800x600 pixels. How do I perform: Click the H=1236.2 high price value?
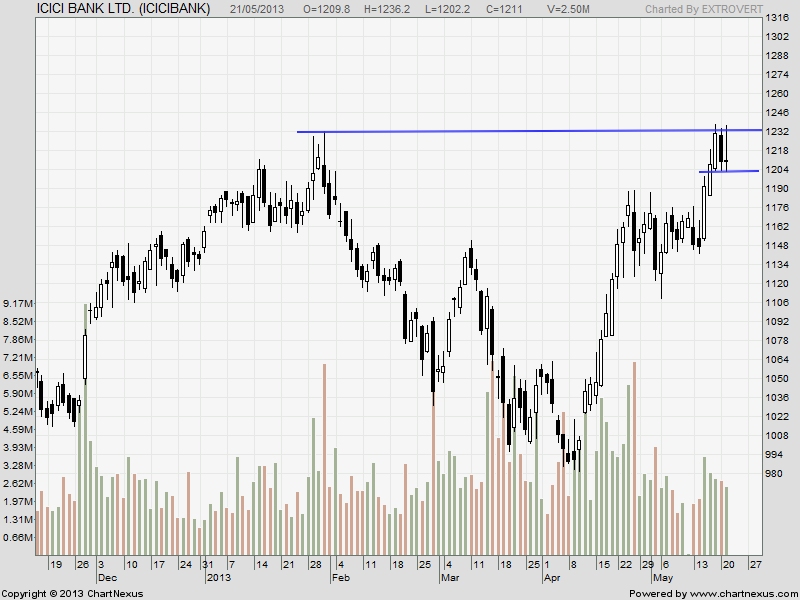pyautogui.click(x=406, y=9)
